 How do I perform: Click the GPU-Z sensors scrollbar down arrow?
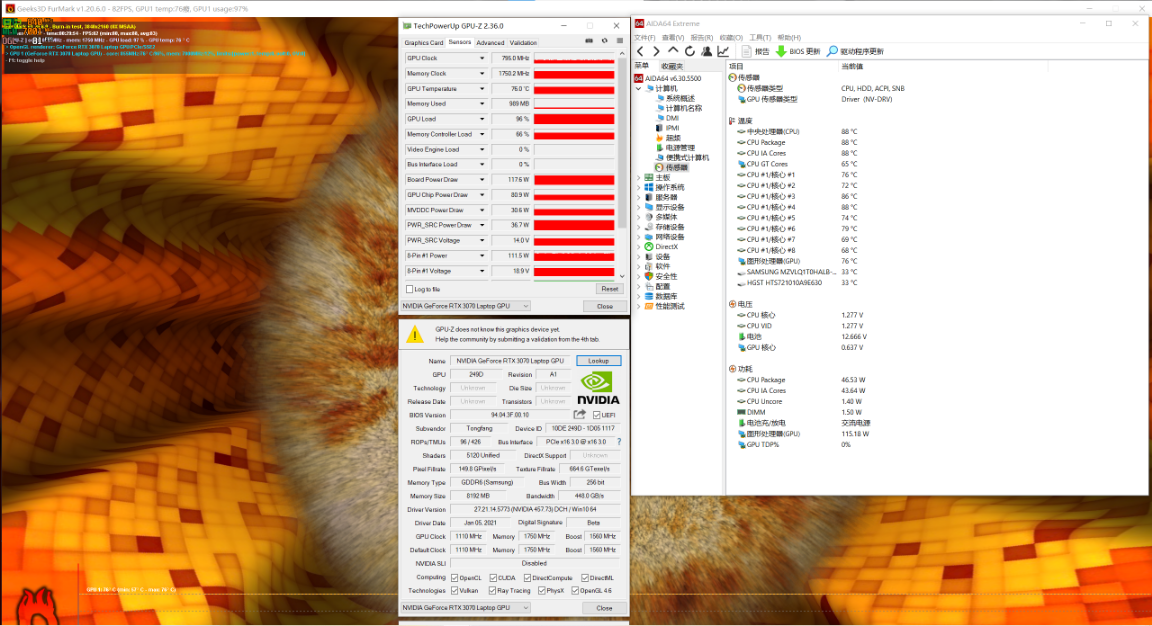622,276
